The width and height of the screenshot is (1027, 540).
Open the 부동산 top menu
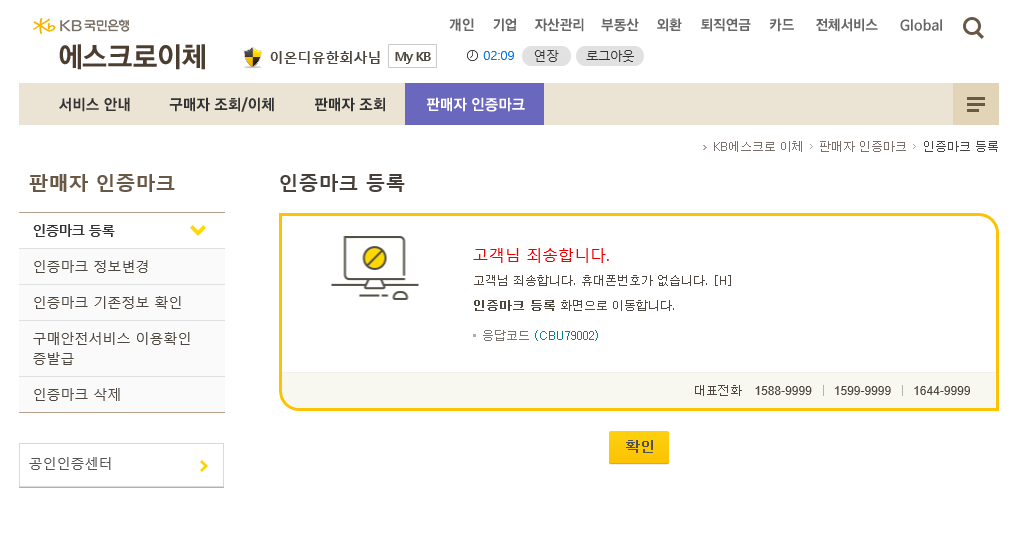[x=620, y=25]
